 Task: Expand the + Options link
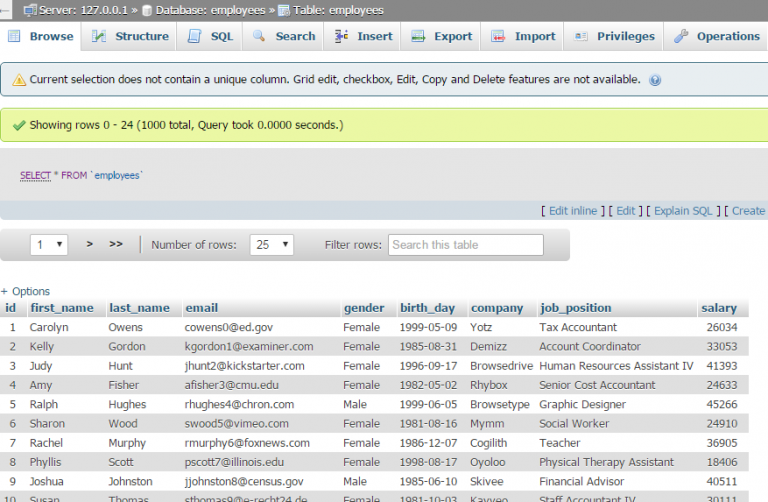[x=26, y=291]
